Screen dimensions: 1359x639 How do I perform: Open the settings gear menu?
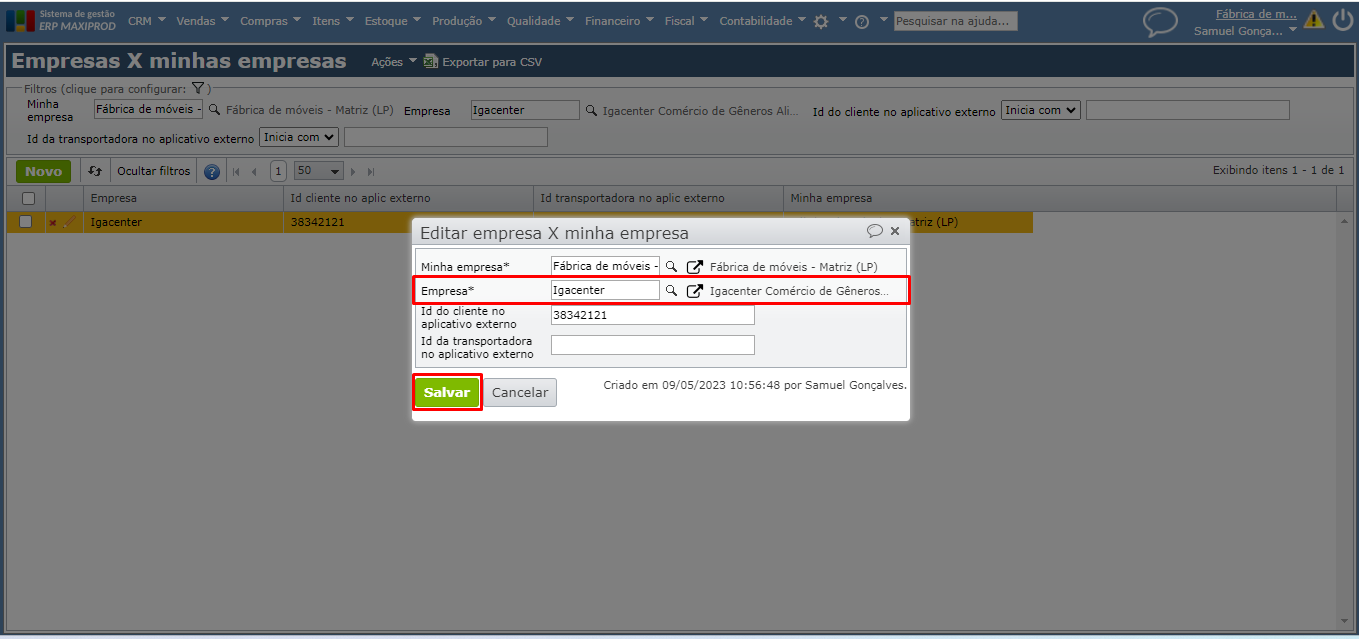821,21
